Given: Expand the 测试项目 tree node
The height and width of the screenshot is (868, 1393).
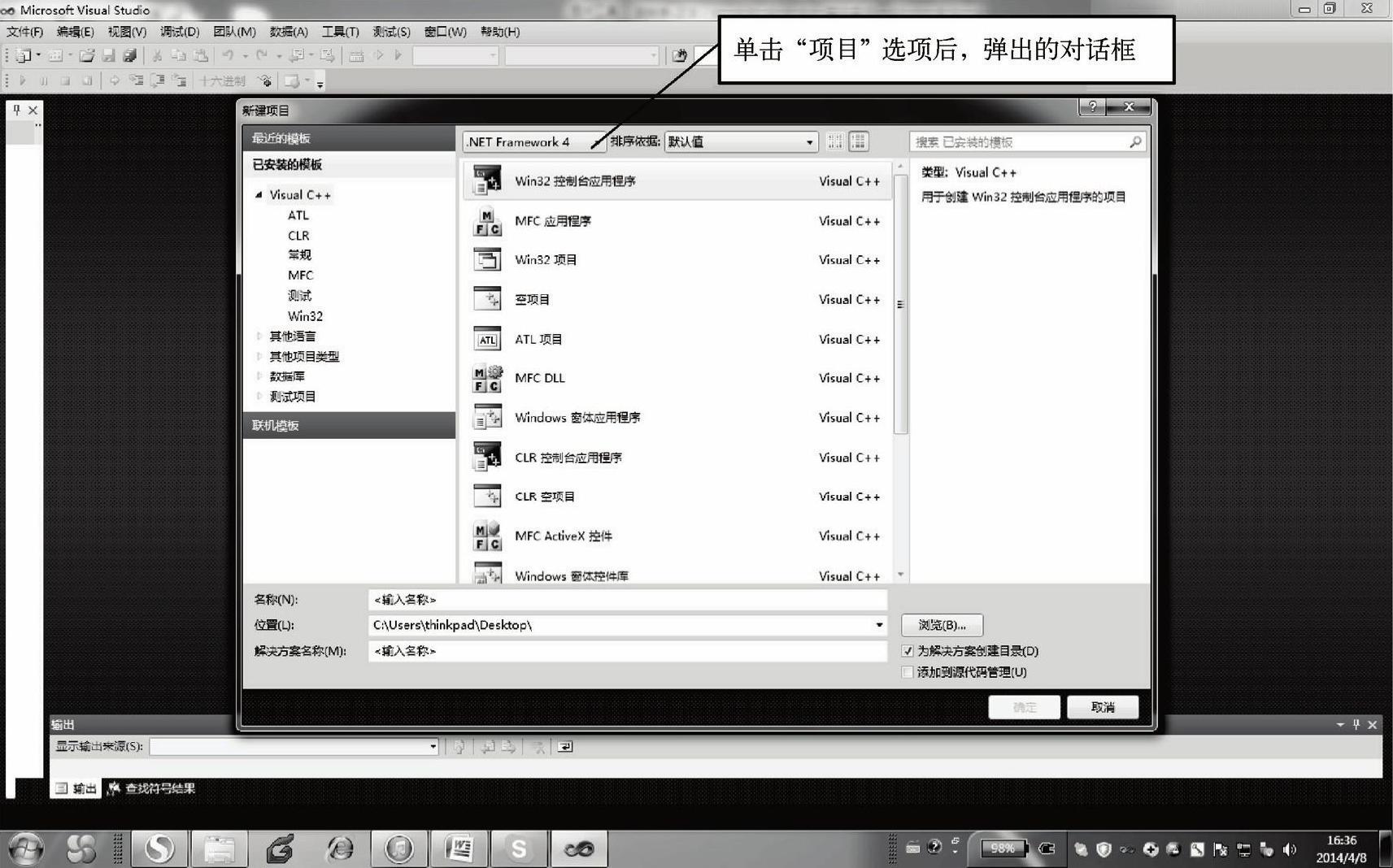Looking at the screenshot, I should [x=259, y=397].
